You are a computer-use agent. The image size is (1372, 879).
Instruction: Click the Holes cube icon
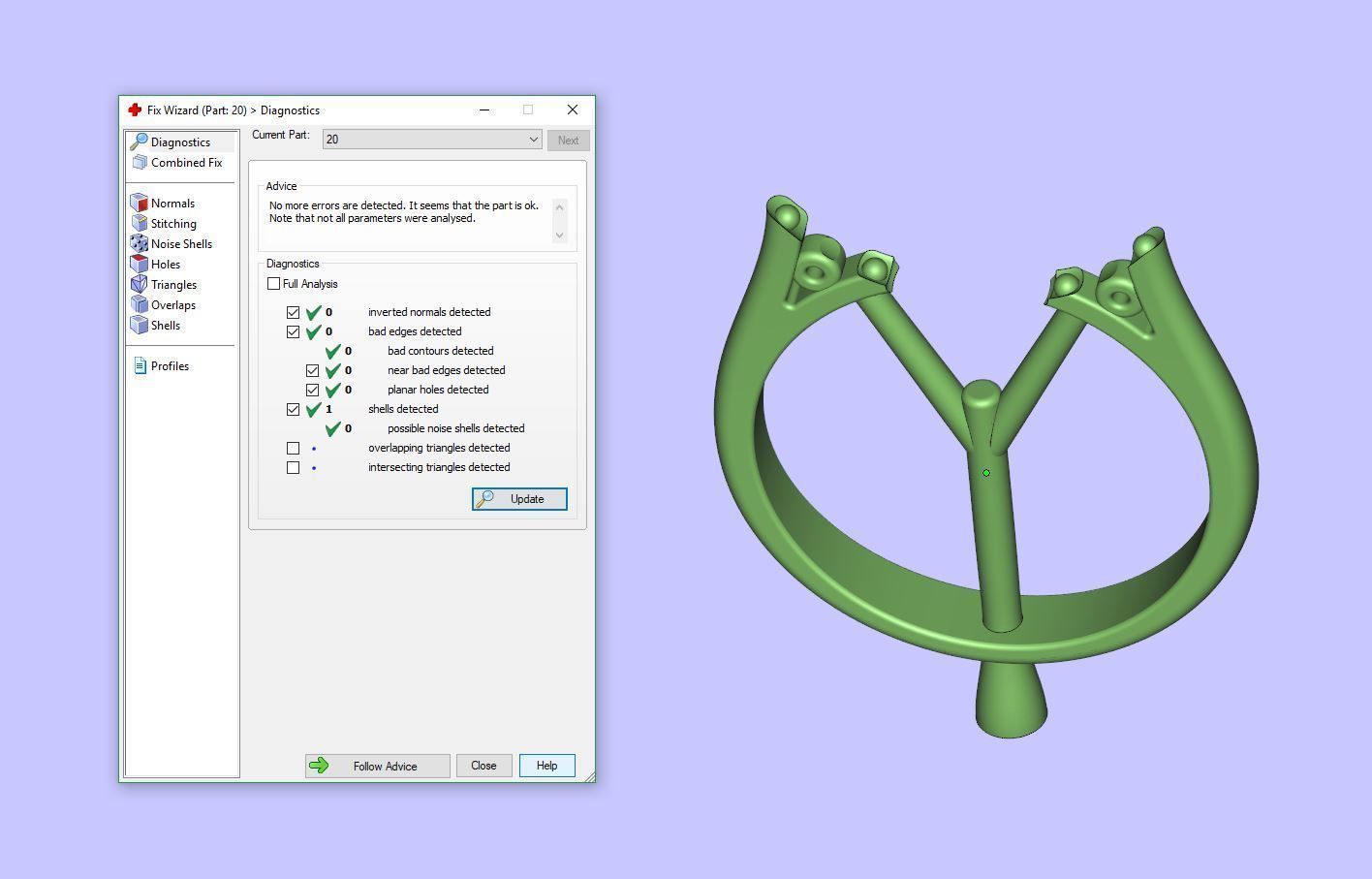[x=140, y=265]
